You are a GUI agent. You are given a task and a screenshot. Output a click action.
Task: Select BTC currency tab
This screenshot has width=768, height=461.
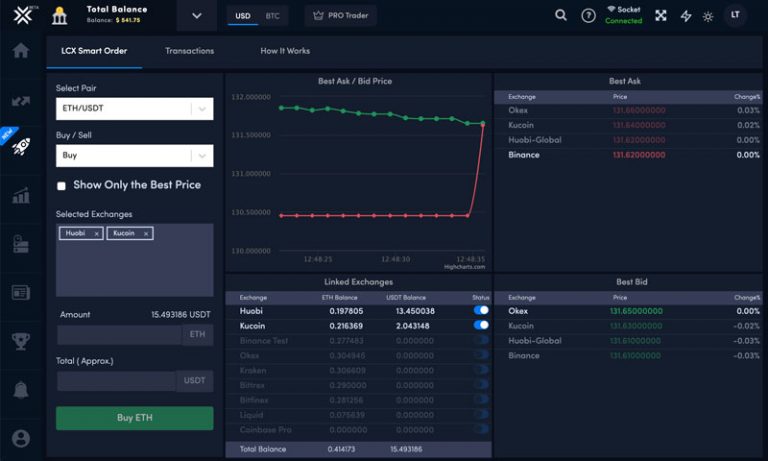pyautogui.click(x=272, y=16)
